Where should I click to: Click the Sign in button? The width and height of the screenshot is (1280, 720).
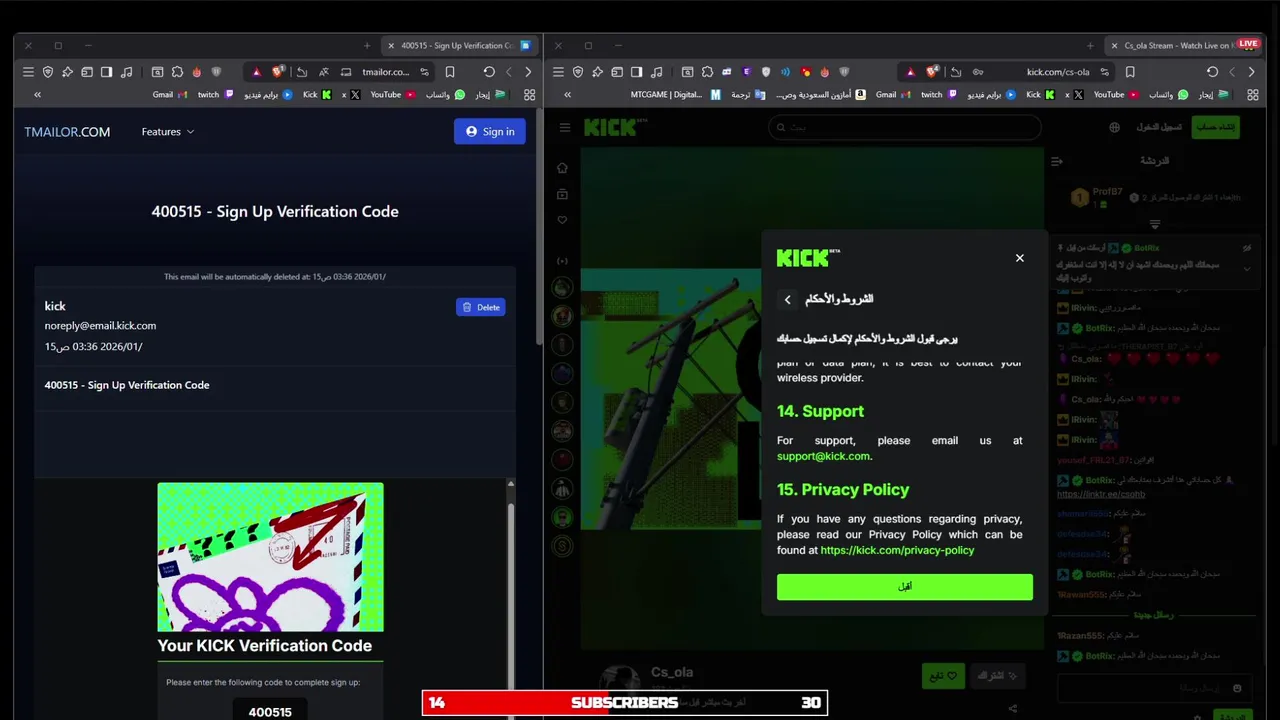click(x=490, y=131)
